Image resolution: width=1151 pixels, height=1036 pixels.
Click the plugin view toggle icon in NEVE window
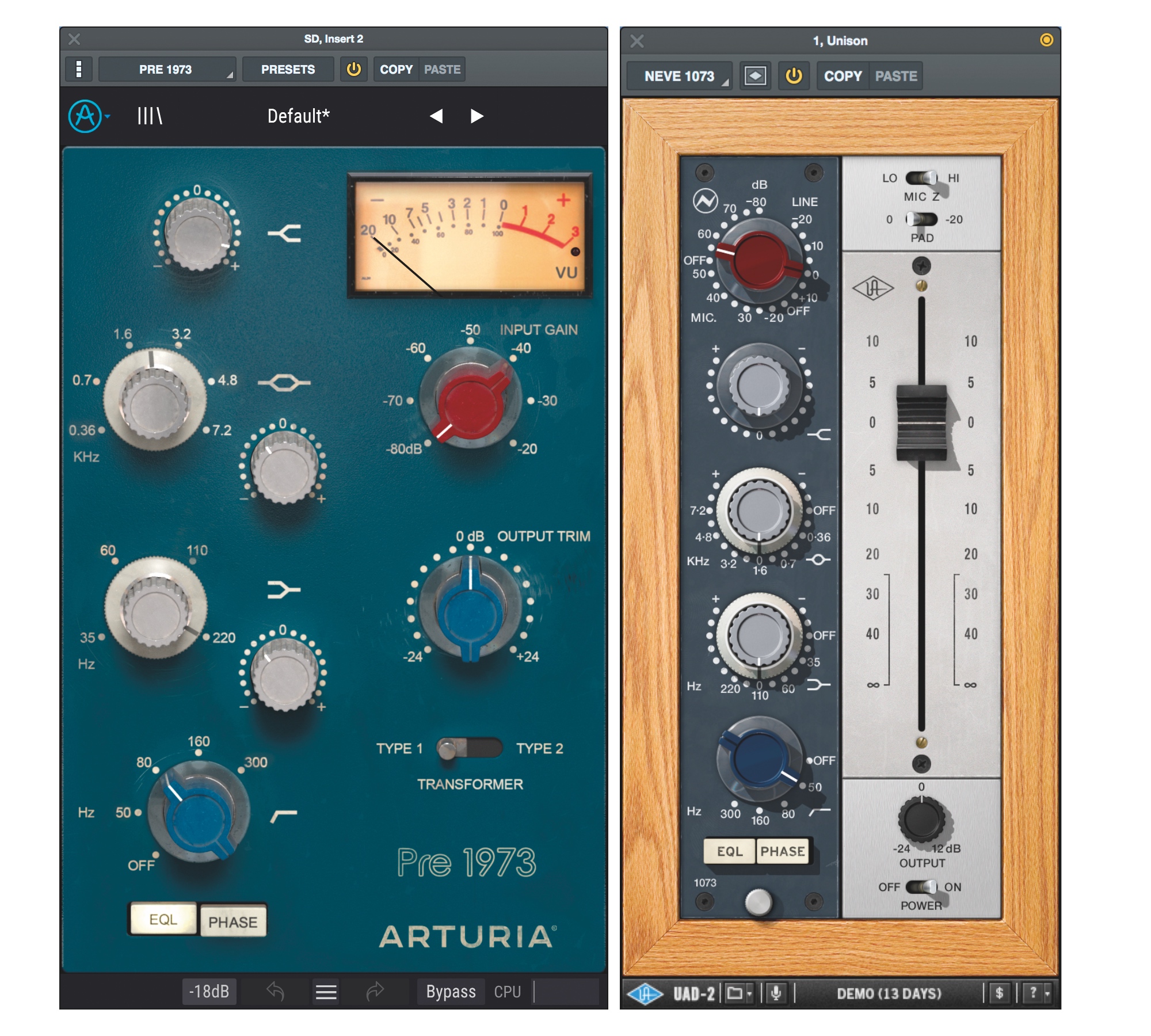click(755, 76)
